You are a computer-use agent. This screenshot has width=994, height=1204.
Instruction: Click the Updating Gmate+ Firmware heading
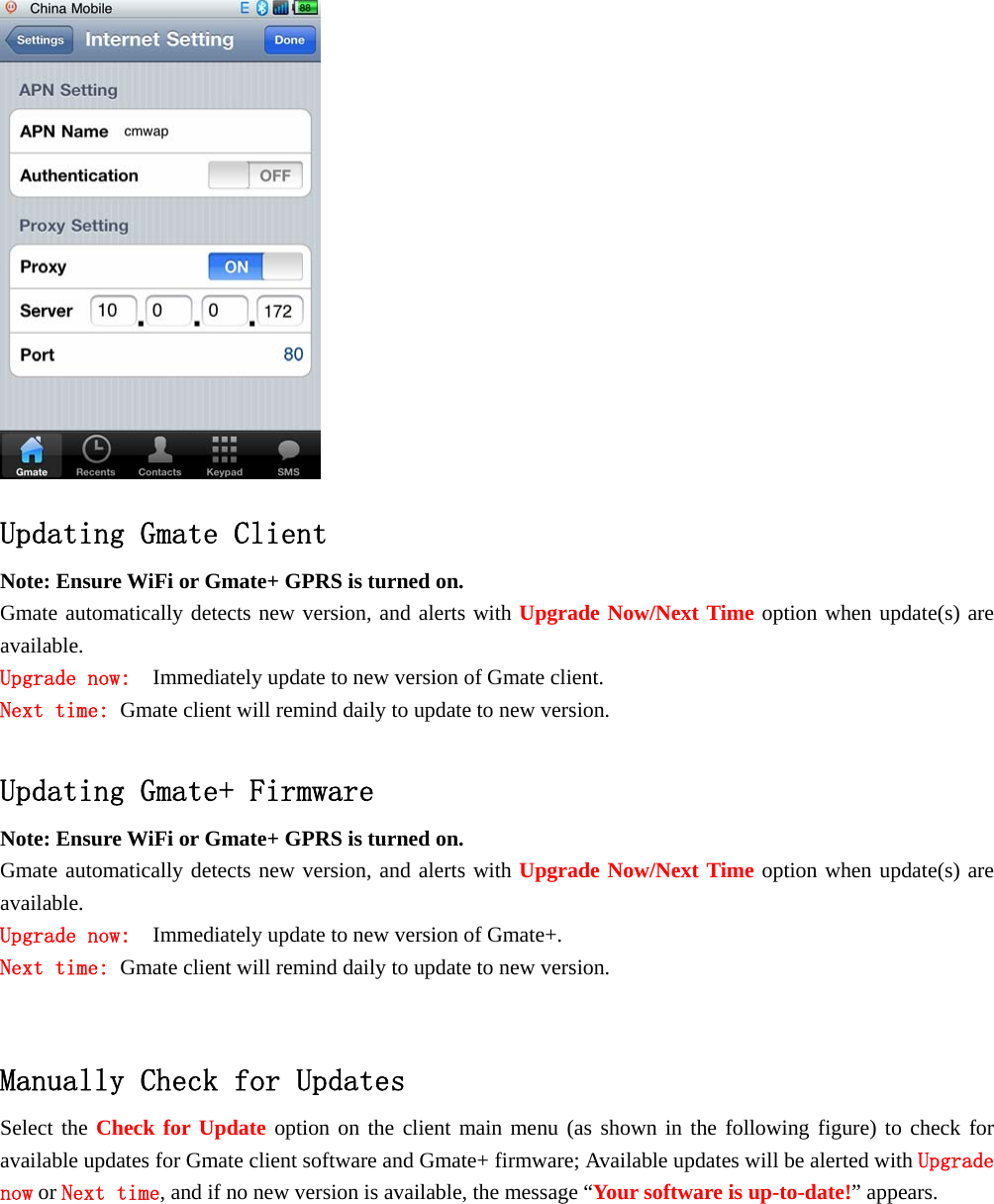coord(187,792)
